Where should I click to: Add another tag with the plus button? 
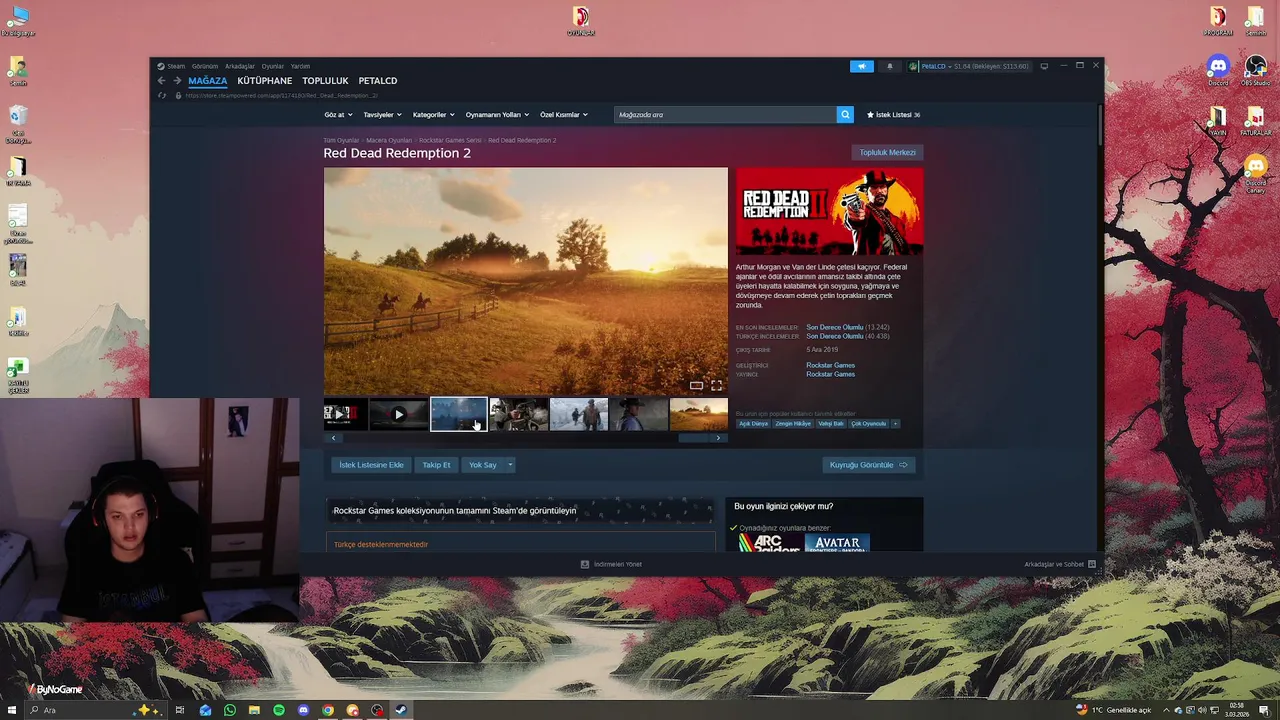click(895, 424)
